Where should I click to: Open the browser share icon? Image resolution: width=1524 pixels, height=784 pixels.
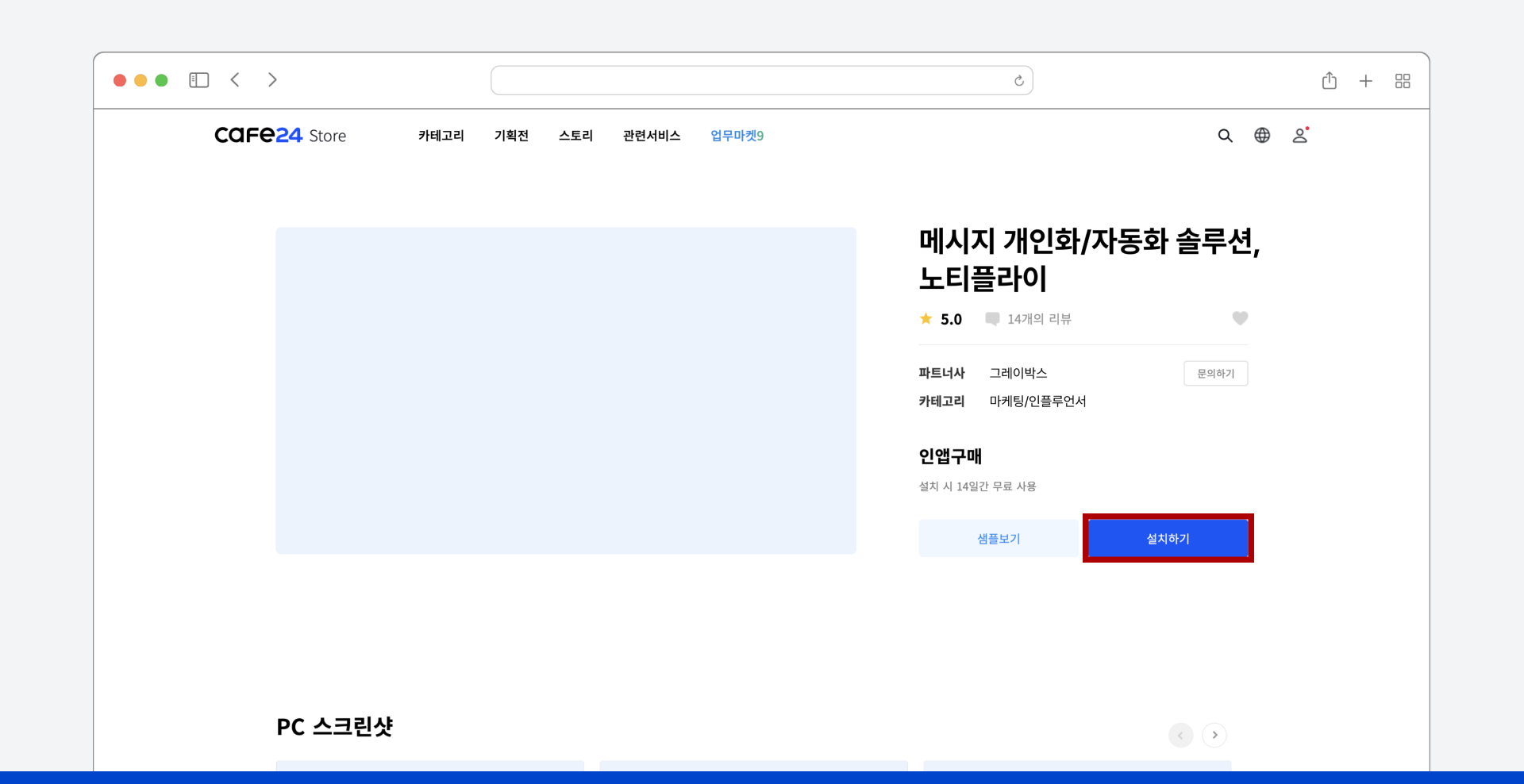point(1330,80)
